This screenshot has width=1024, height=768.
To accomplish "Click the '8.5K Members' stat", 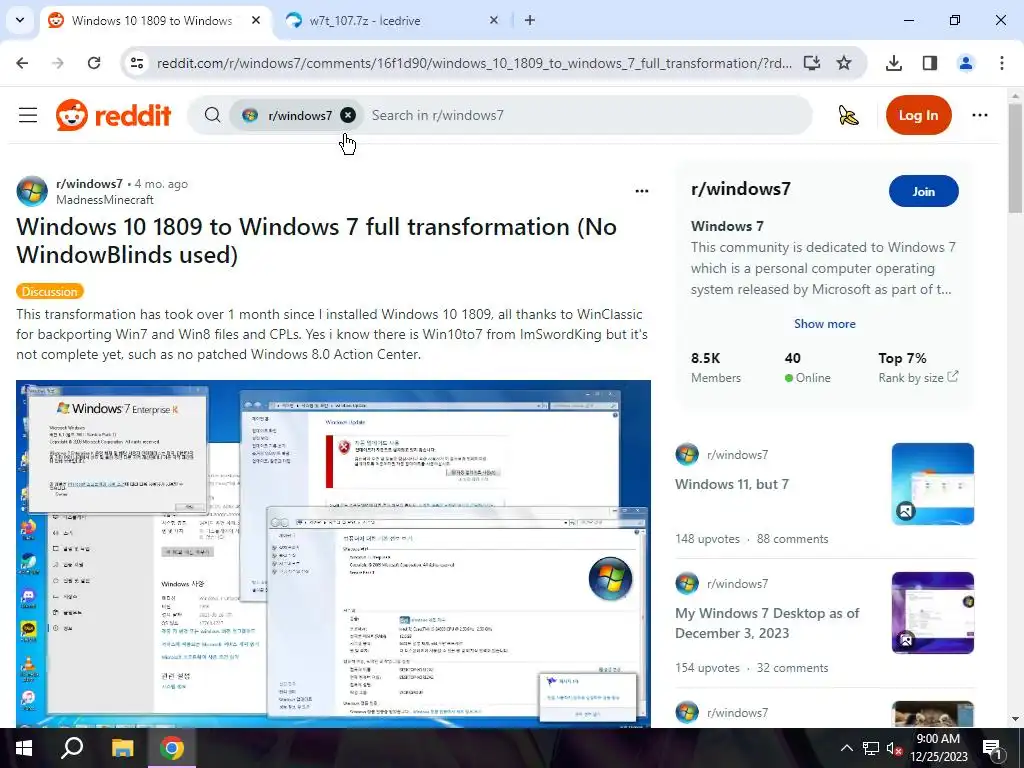I will pyautogui.click(x=716, y=368).
